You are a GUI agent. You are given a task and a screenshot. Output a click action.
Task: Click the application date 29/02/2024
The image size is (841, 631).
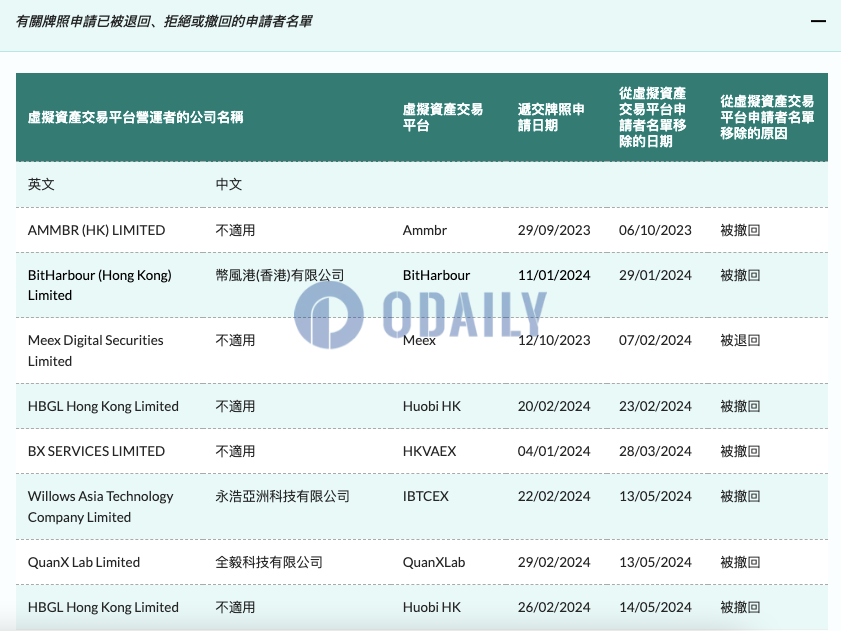pos(554,562)
